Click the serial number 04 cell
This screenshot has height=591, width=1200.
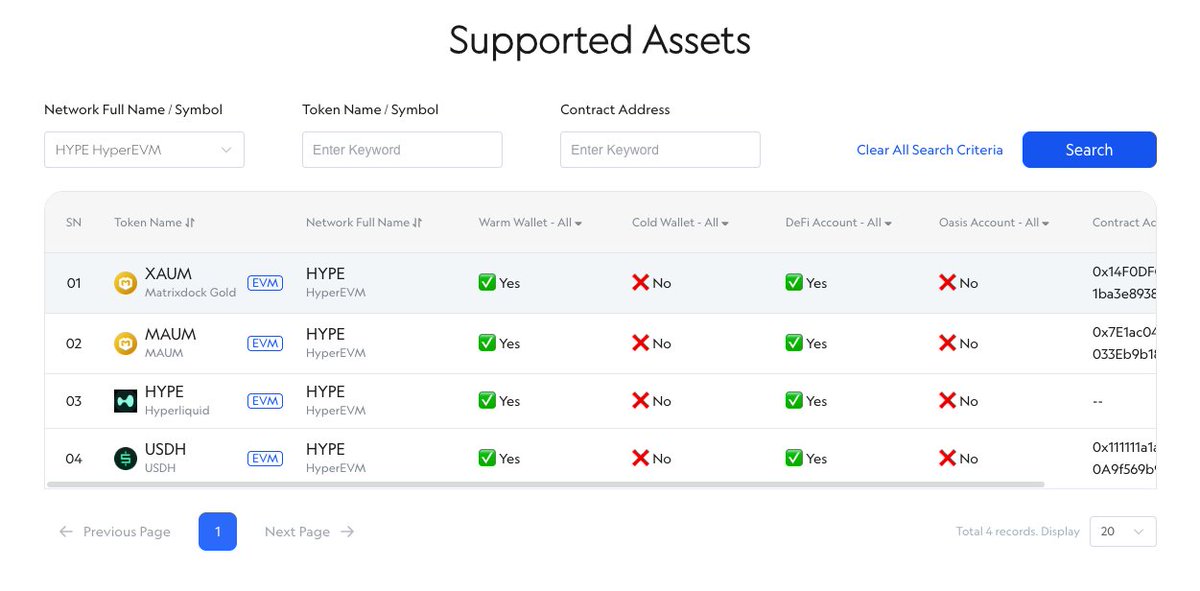pyautogui.click(x=74, y=459)
